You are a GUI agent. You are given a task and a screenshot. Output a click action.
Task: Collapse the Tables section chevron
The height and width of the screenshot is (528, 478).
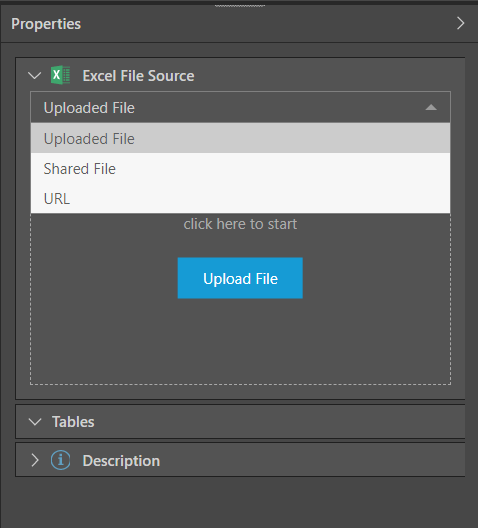pos(35,422)
